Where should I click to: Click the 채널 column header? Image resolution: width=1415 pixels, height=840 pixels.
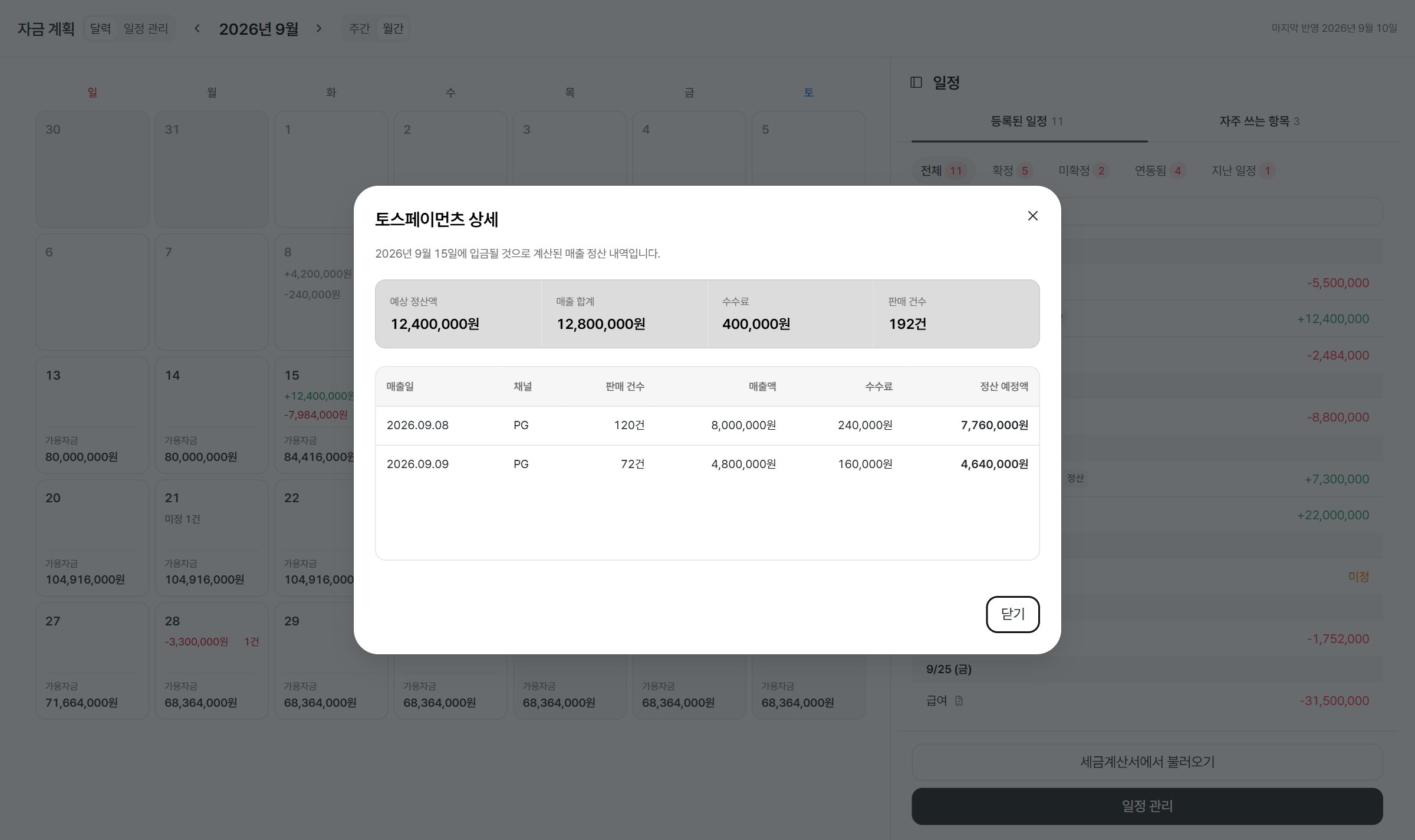pyautogui.click(x=522, y=387)
